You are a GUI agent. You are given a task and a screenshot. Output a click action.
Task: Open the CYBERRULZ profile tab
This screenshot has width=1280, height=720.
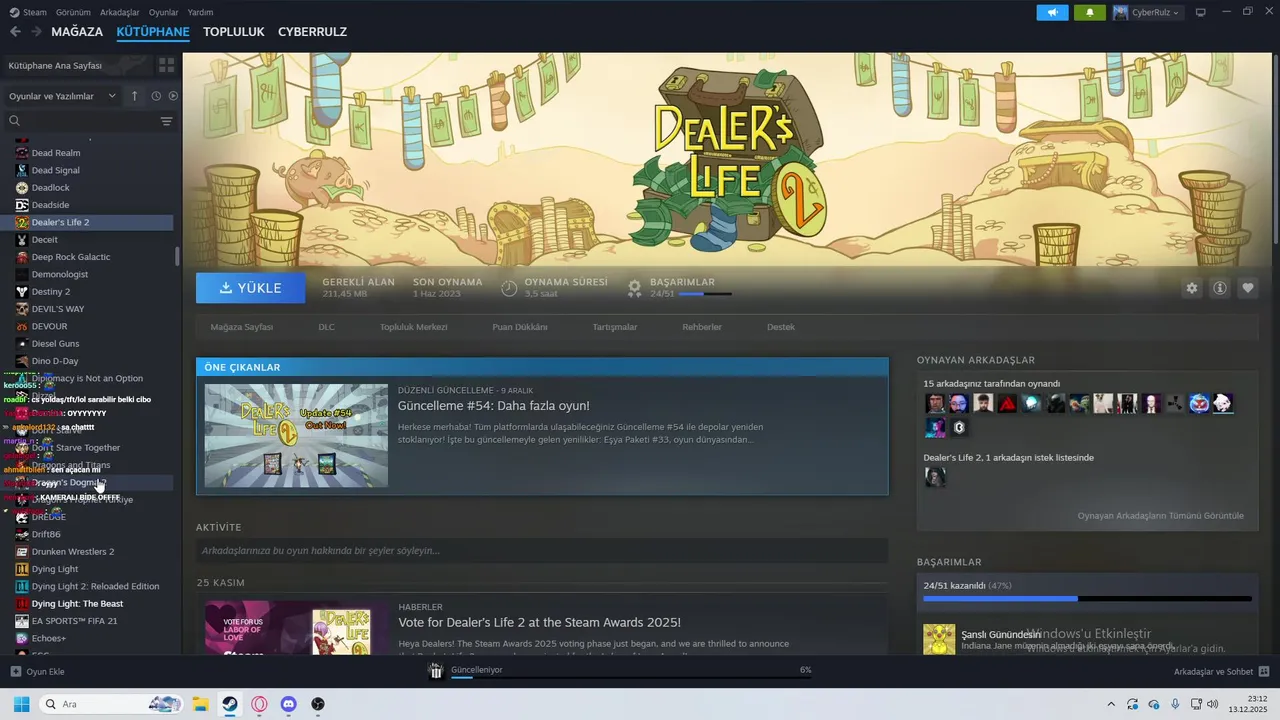312,32
